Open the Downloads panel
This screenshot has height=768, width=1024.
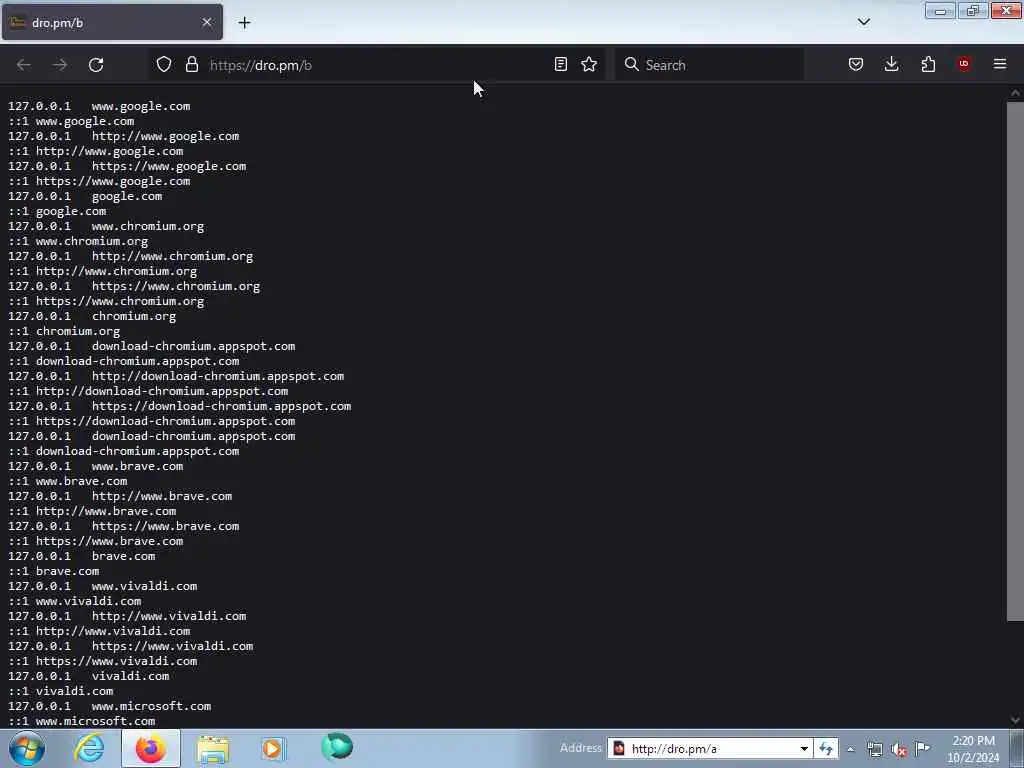click(891, 64)
